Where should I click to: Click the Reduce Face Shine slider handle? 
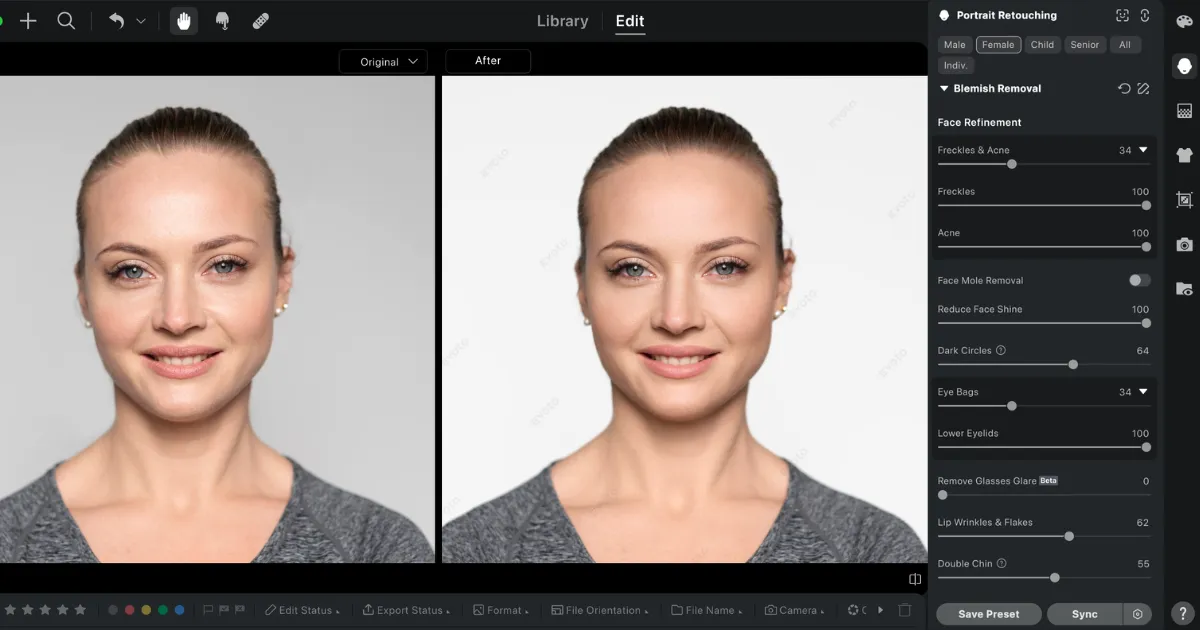(1146, 323)
